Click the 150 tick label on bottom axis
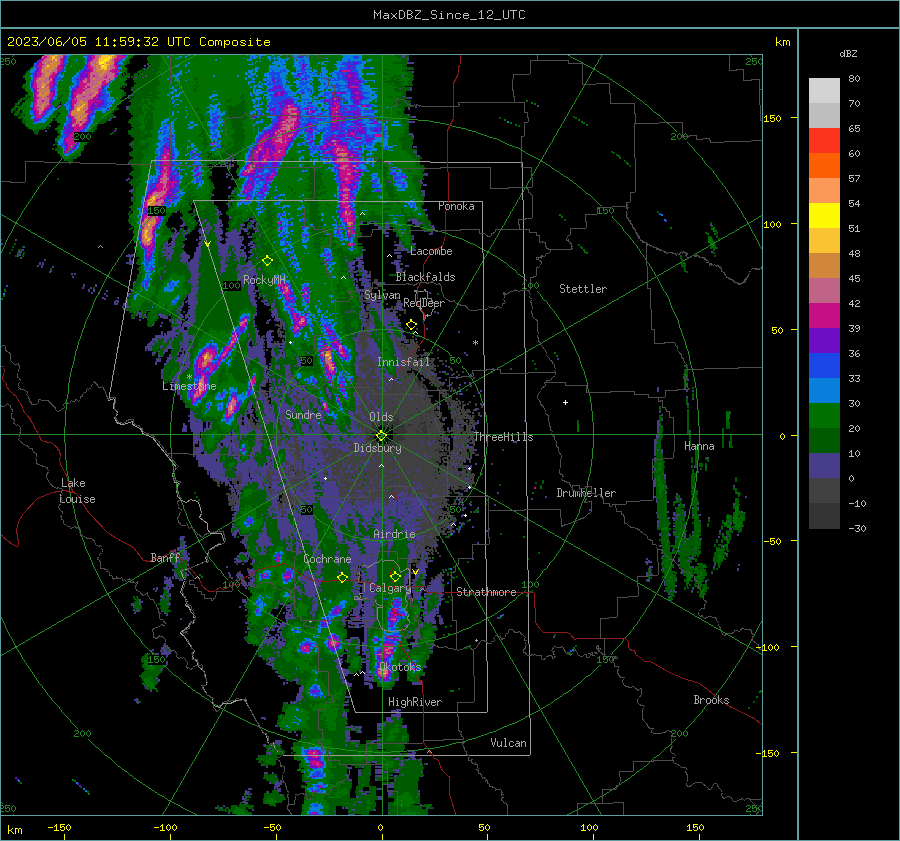The image size is (900, 841). tap(695, 827)
